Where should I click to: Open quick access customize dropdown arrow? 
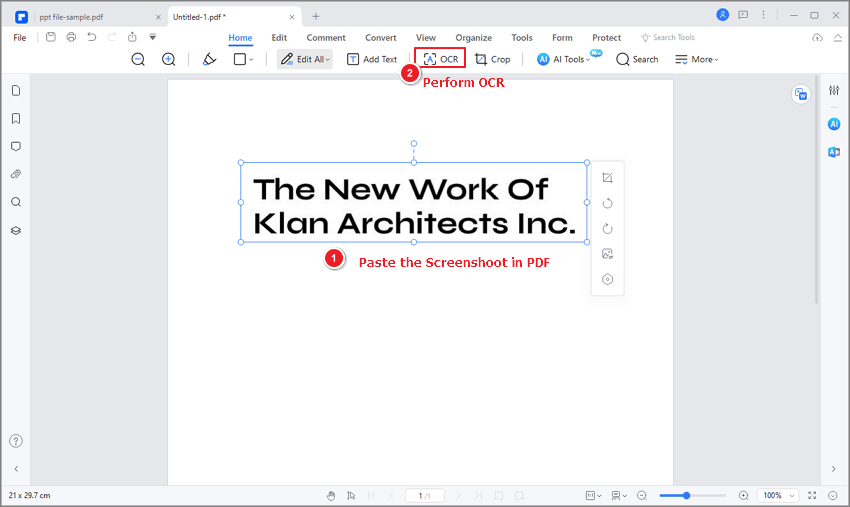(153, 37)
